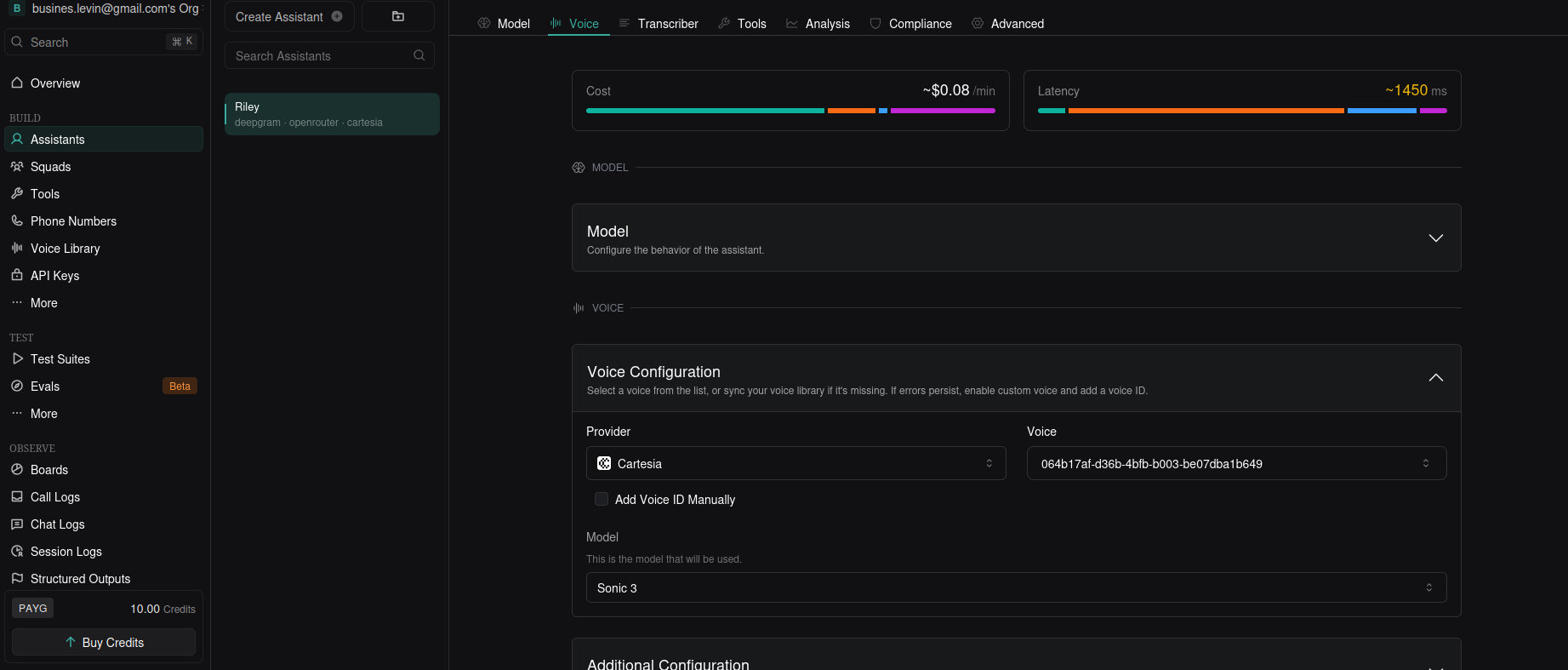Image resolution: width=1568 pixels, height=670 pixels.
Task: Click the Buy Credits button
Action: click(104, 642)
